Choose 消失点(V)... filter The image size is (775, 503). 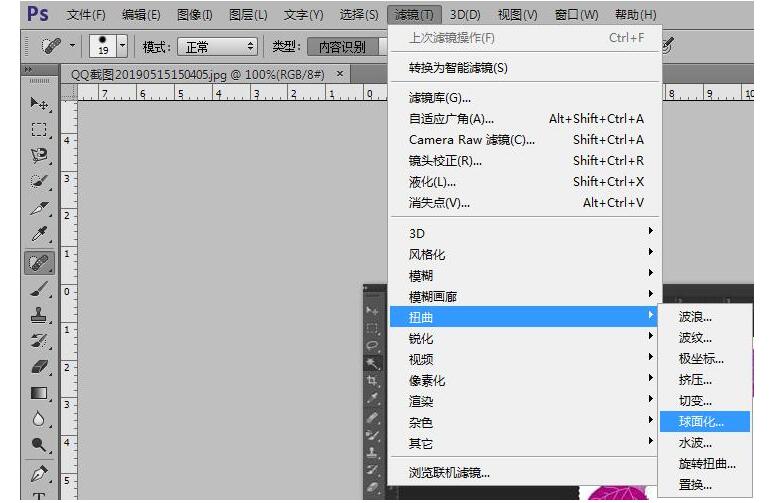525,203
